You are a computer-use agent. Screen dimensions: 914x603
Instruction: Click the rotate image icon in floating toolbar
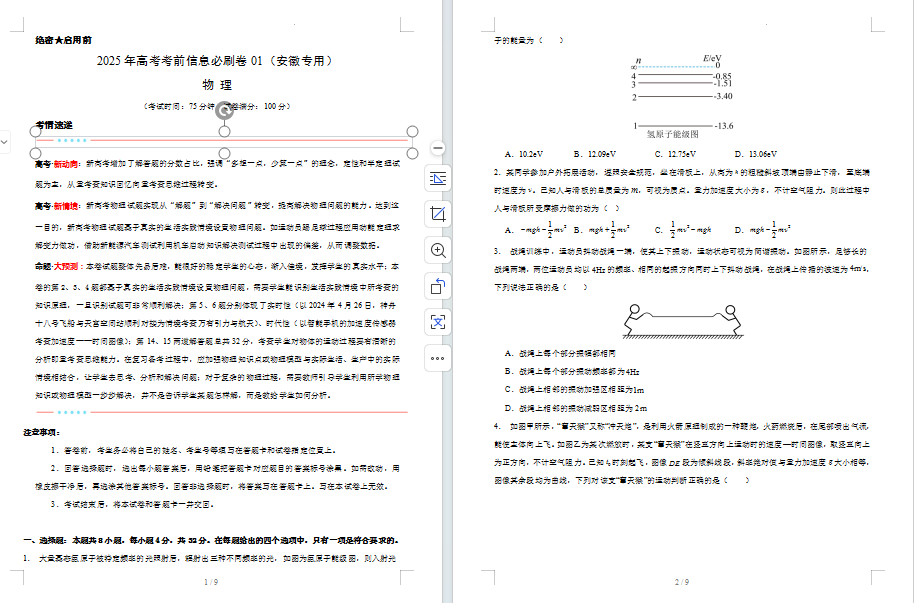438,286
